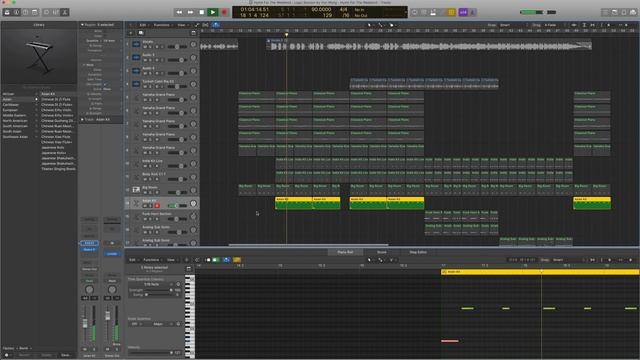Mute the Big Boom track

145,192
